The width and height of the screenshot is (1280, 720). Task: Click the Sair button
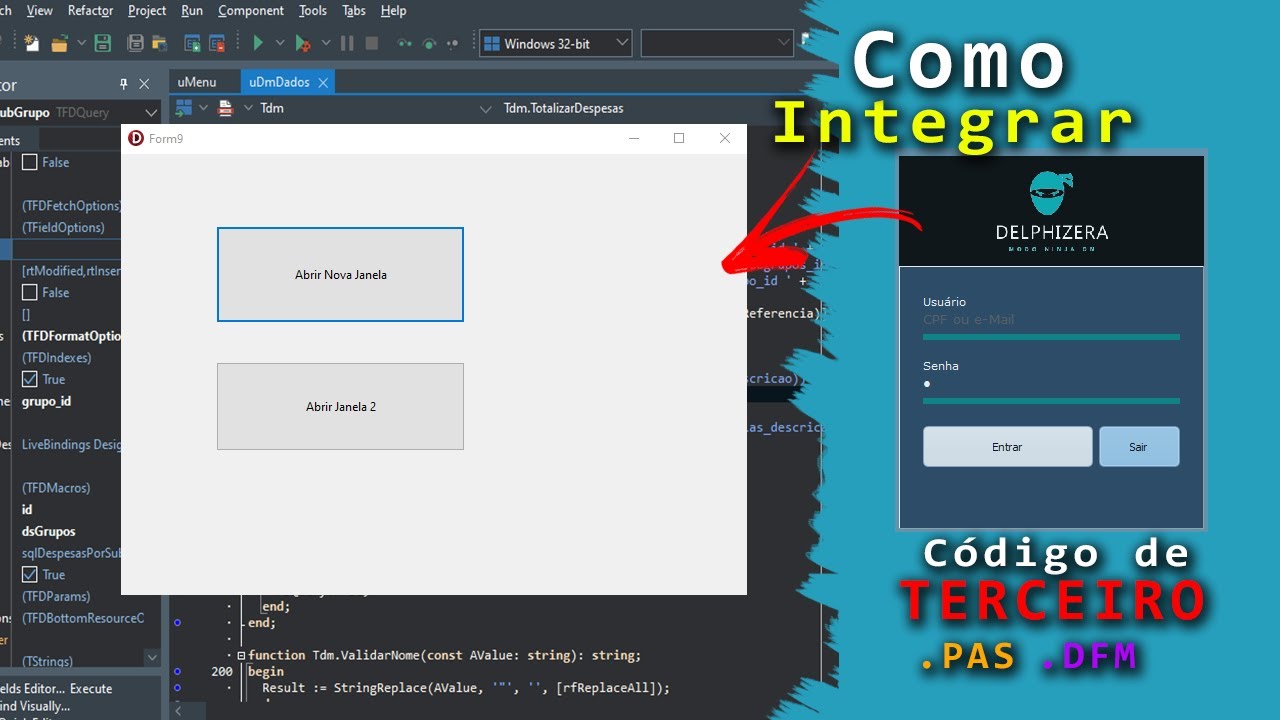tap(1139, 447)
